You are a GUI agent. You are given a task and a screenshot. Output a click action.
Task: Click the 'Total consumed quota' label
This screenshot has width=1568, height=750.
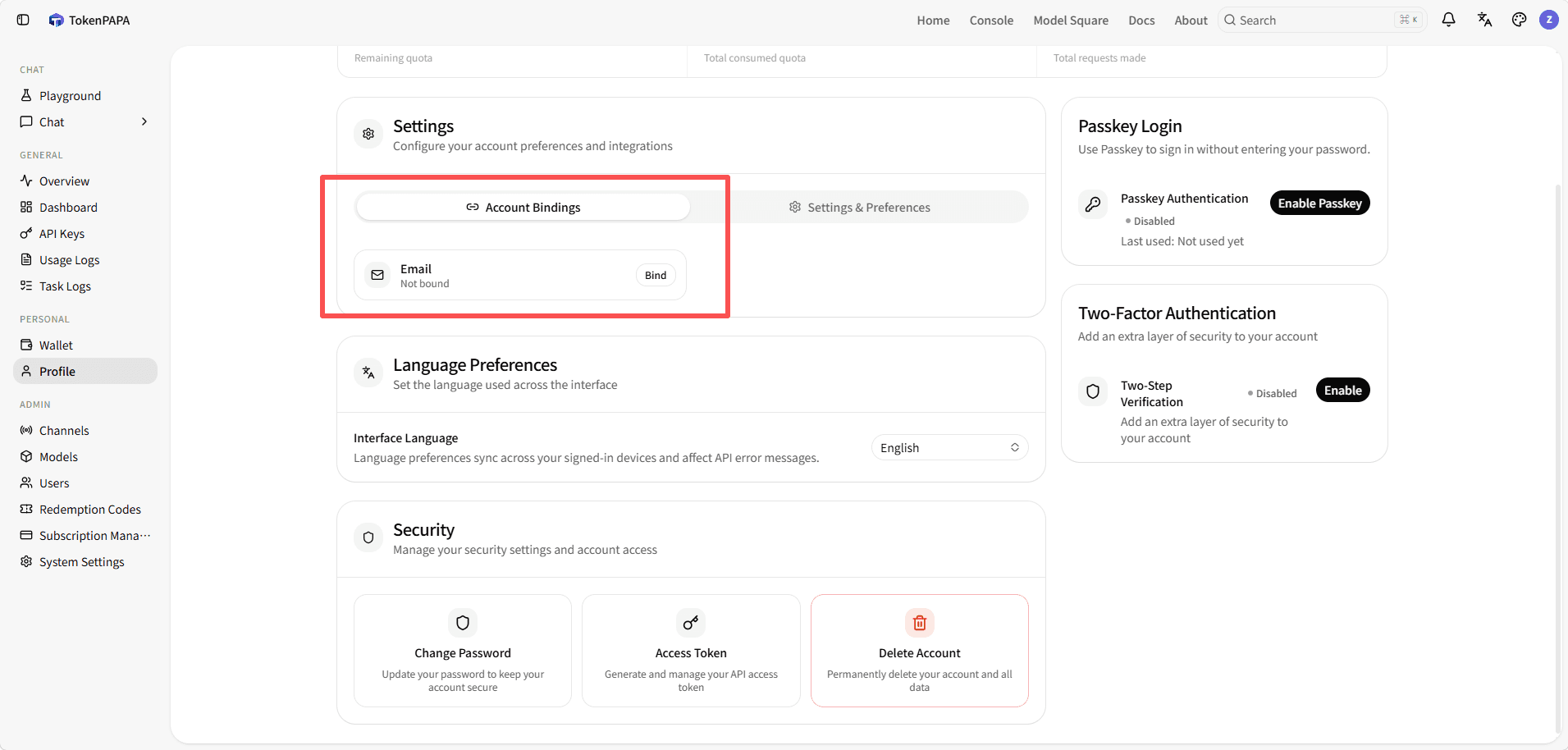click(x=755, y=57)
